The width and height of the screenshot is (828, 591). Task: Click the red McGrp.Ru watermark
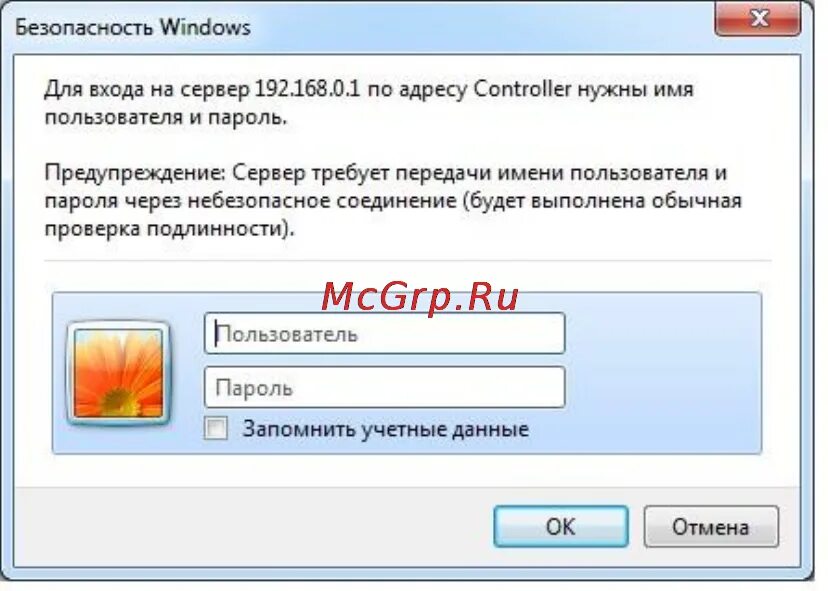click(x=420, y=297)
